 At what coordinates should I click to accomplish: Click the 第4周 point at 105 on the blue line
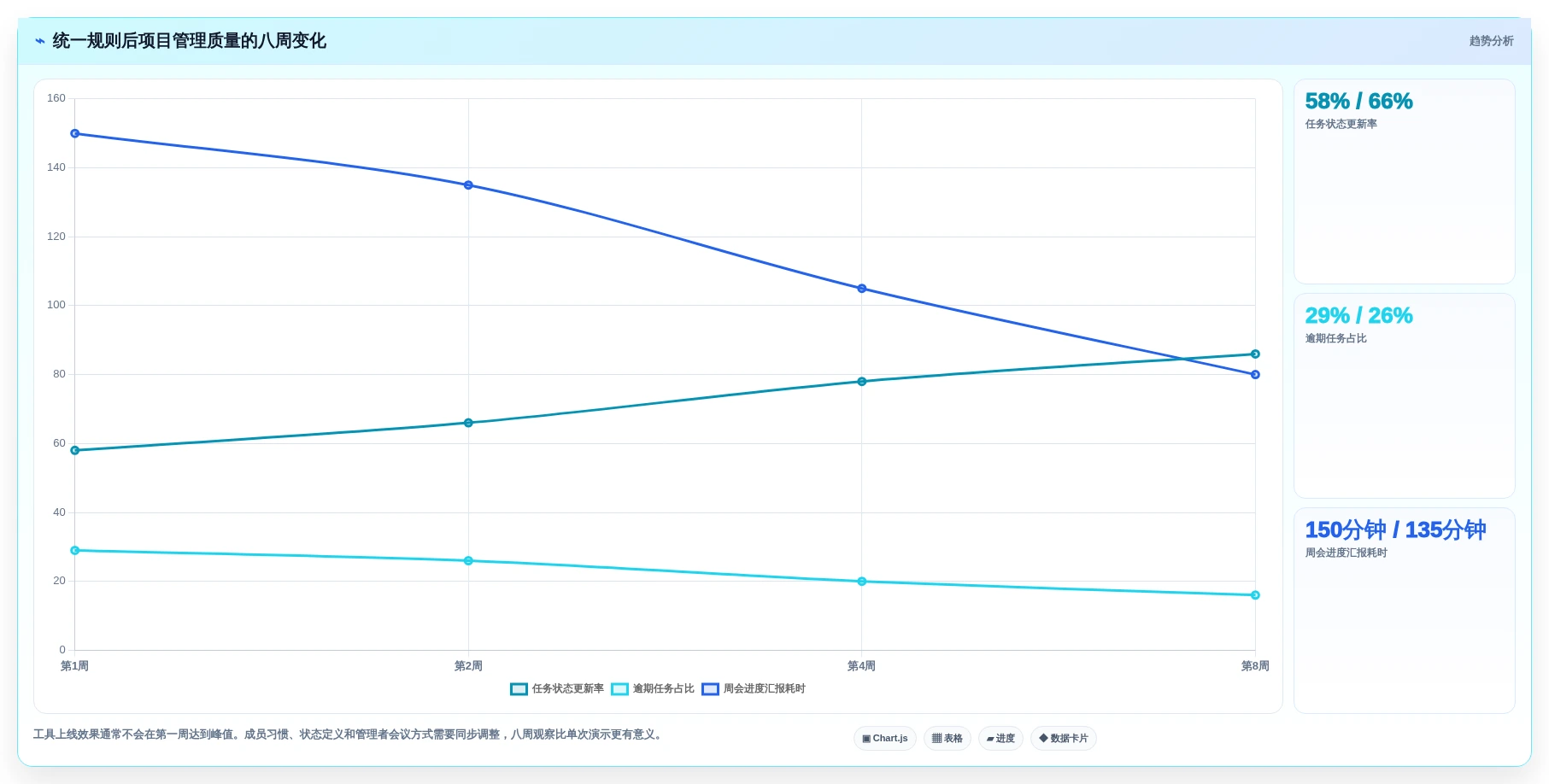[862, 289]
